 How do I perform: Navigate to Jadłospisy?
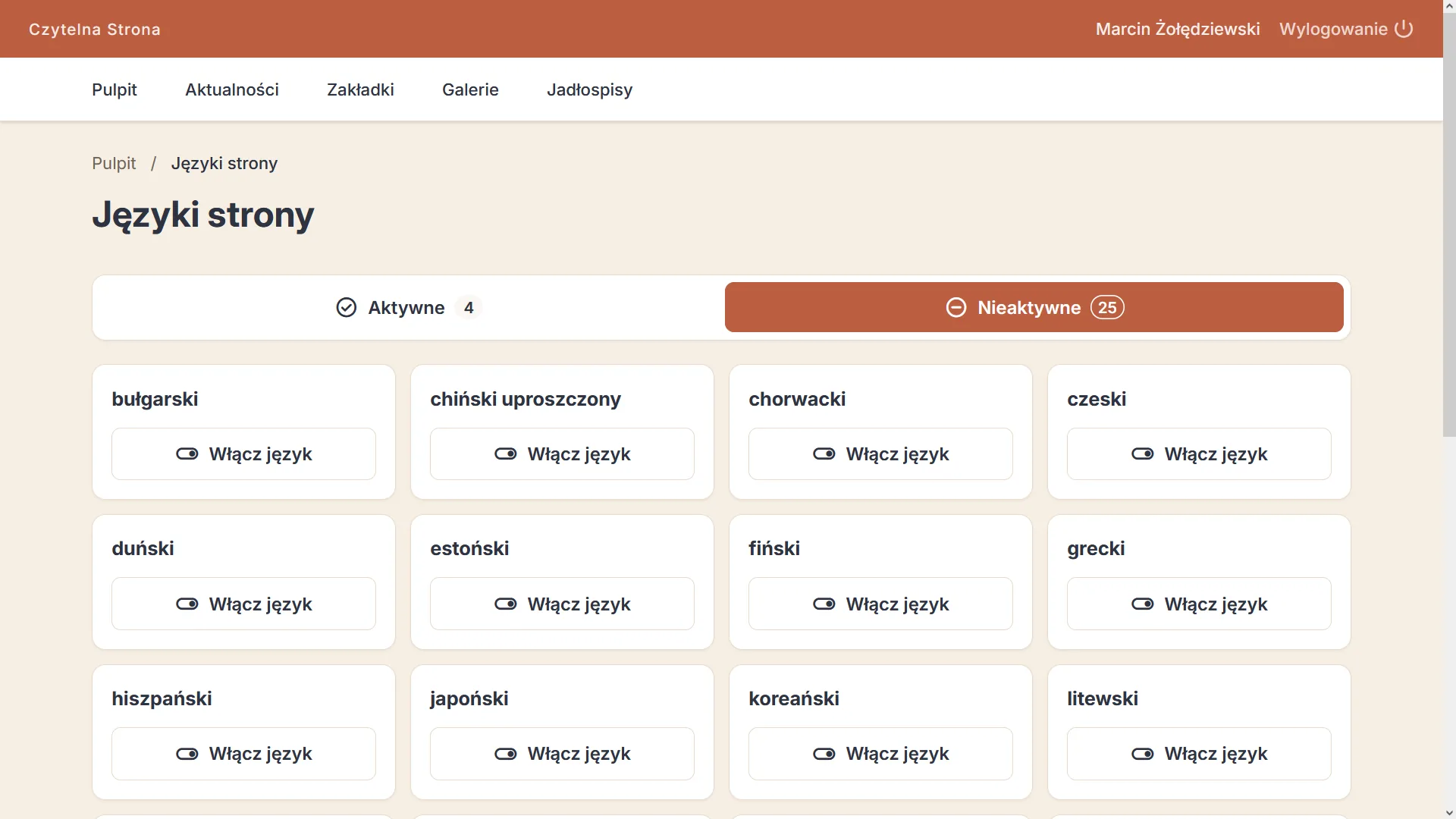click(590, 89)
